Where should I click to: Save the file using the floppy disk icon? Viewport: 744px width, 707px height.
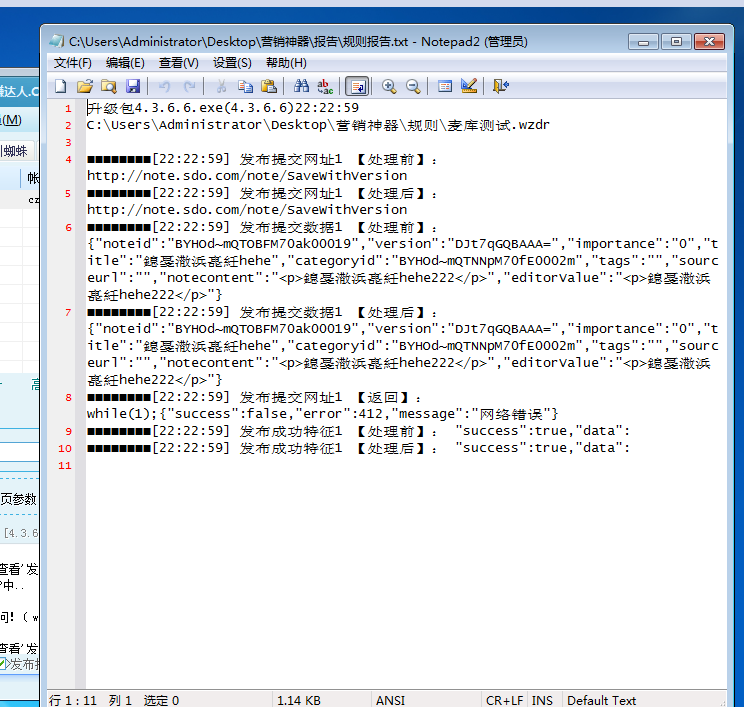click(x=133, y=86)
